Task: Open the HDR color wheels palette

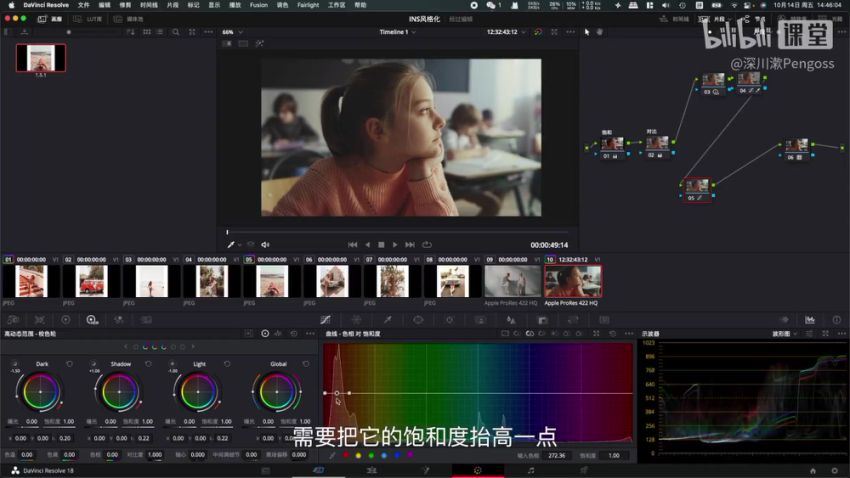Action: [91, 320]
